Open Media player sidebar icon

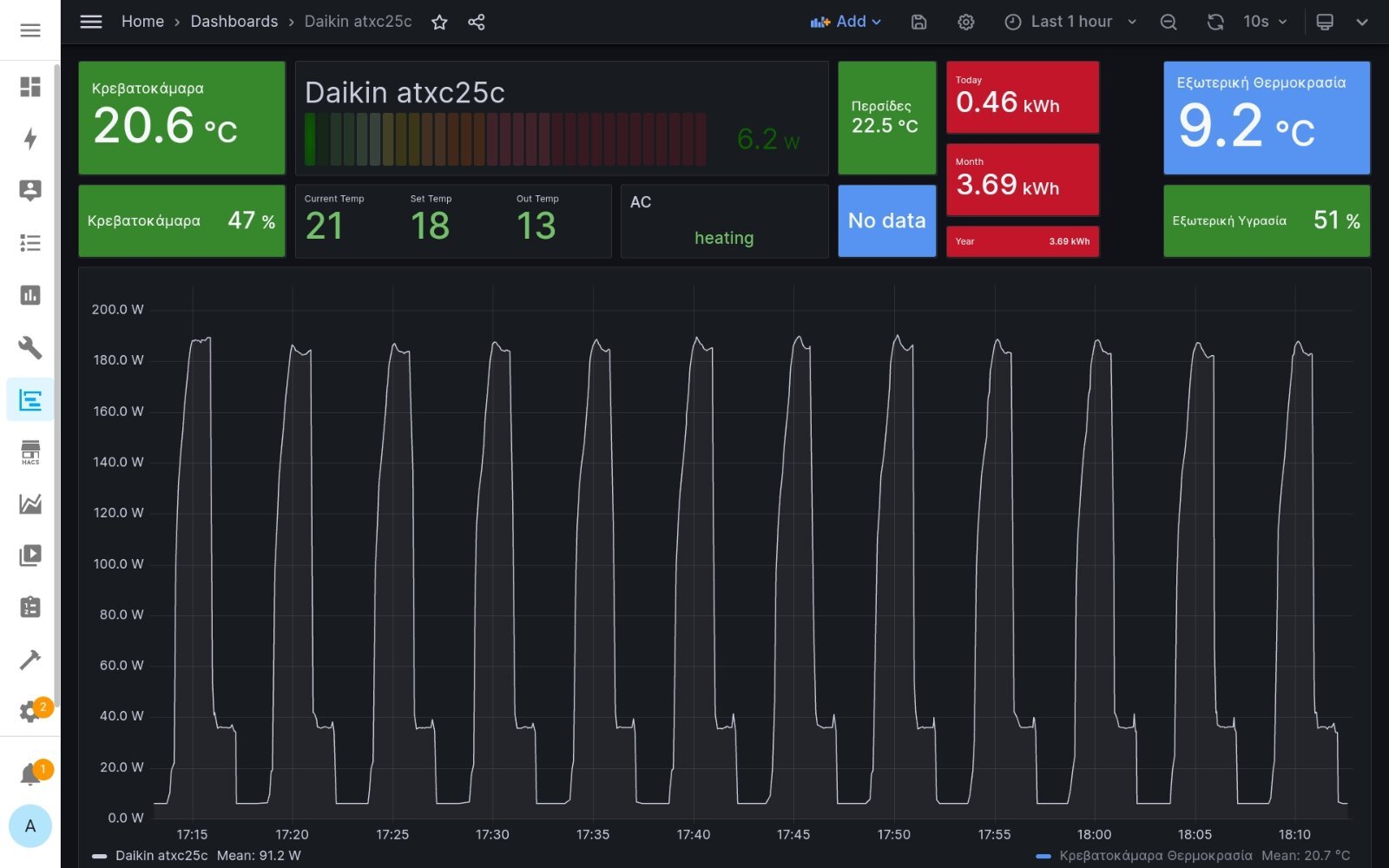coord(30,556)
